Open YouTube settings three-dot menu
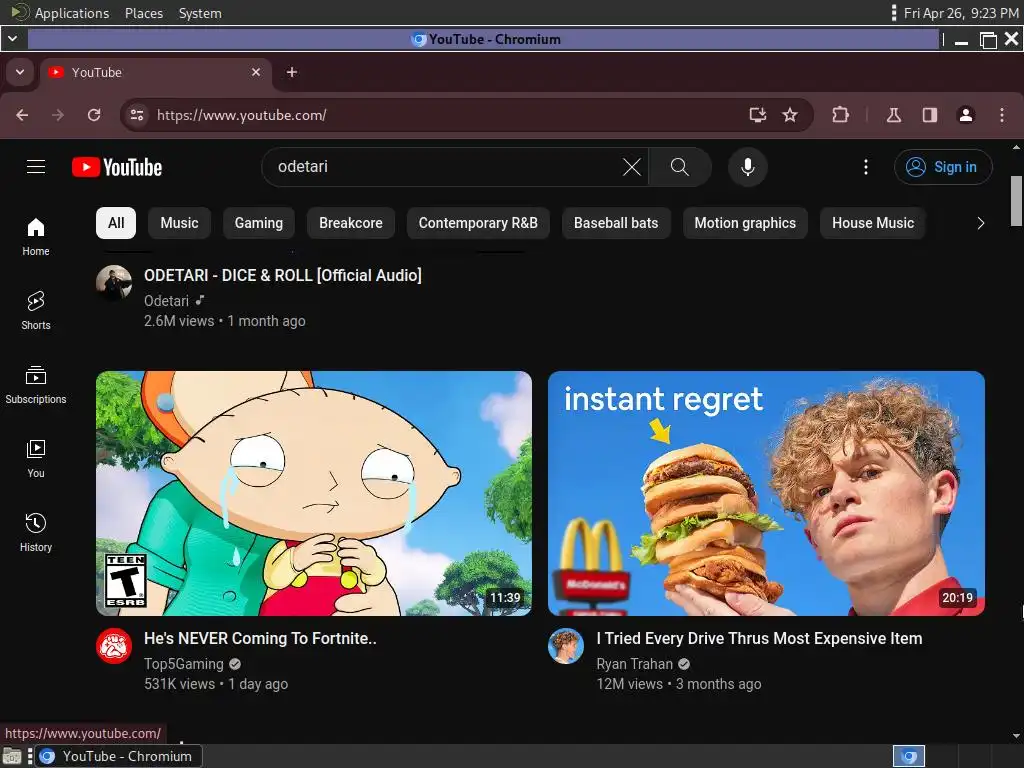 click(866, 167)
